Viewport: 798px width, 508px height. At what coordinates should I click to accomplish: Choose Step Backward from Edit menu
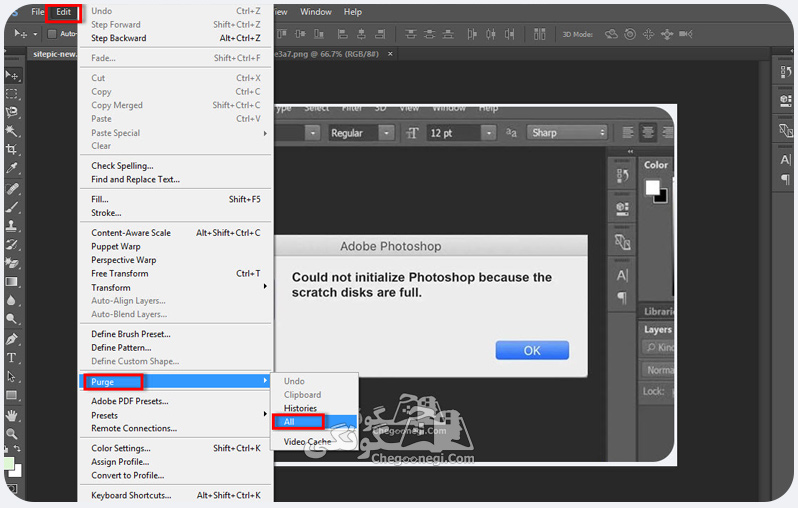tap(175, 38)
